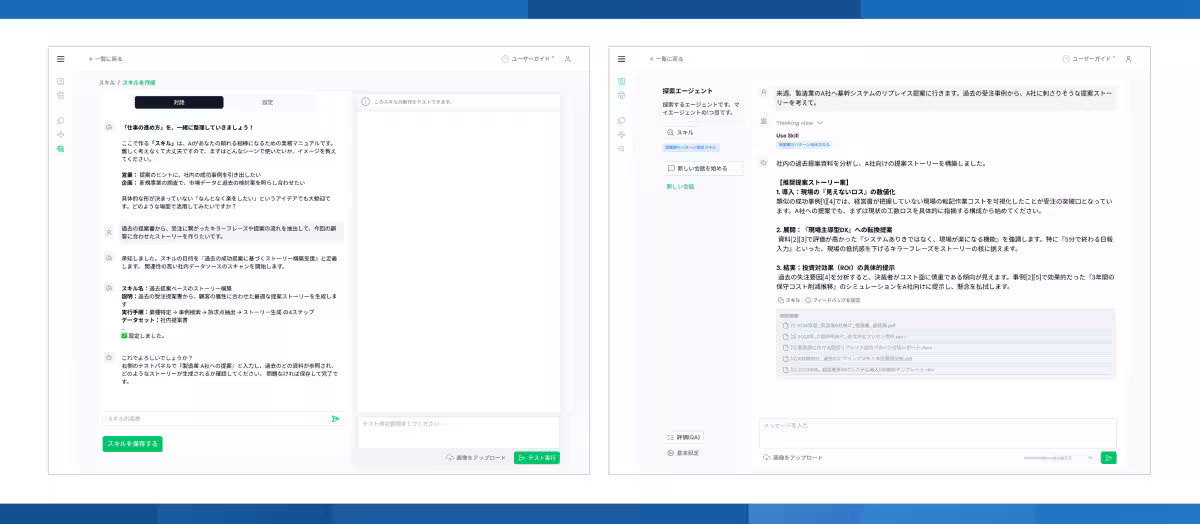1200x524 pixels.
Task: Click the highlighted green skill sidebar icon
Action: point(61,148)
